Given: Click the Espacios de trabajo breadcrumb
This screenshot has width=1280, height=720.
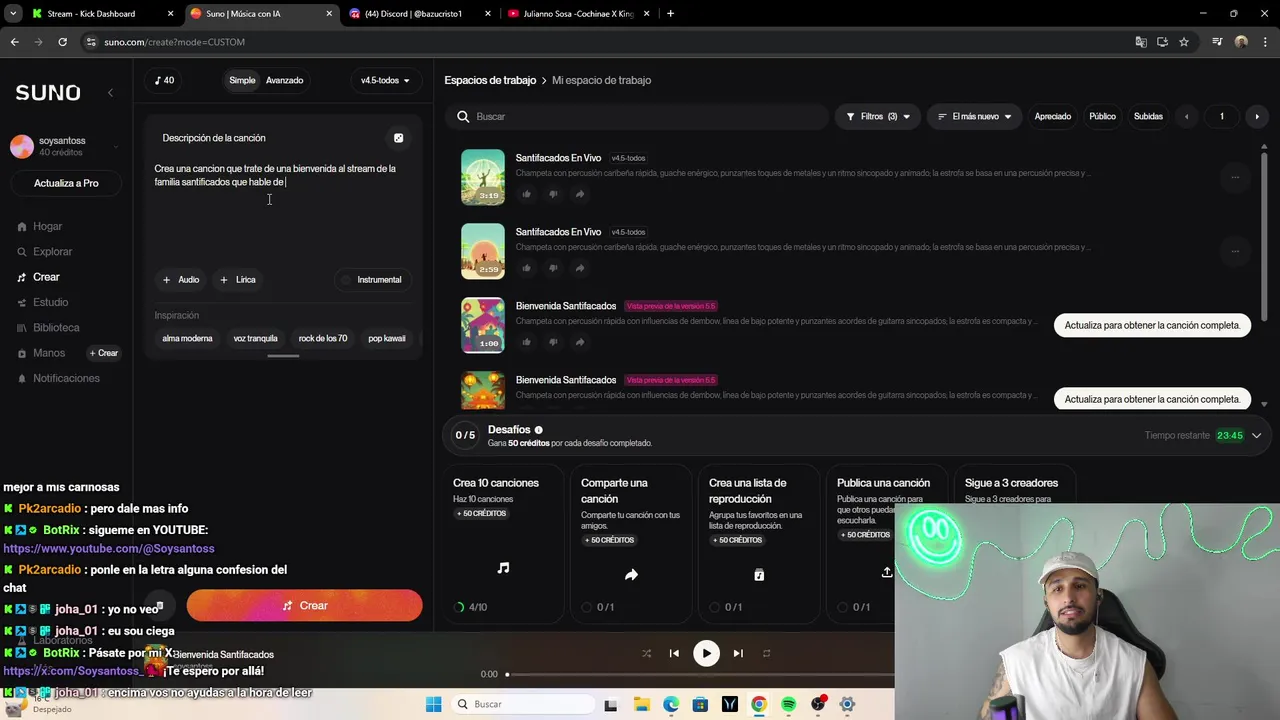Looking at the screenshot, I should pos(490,80).
